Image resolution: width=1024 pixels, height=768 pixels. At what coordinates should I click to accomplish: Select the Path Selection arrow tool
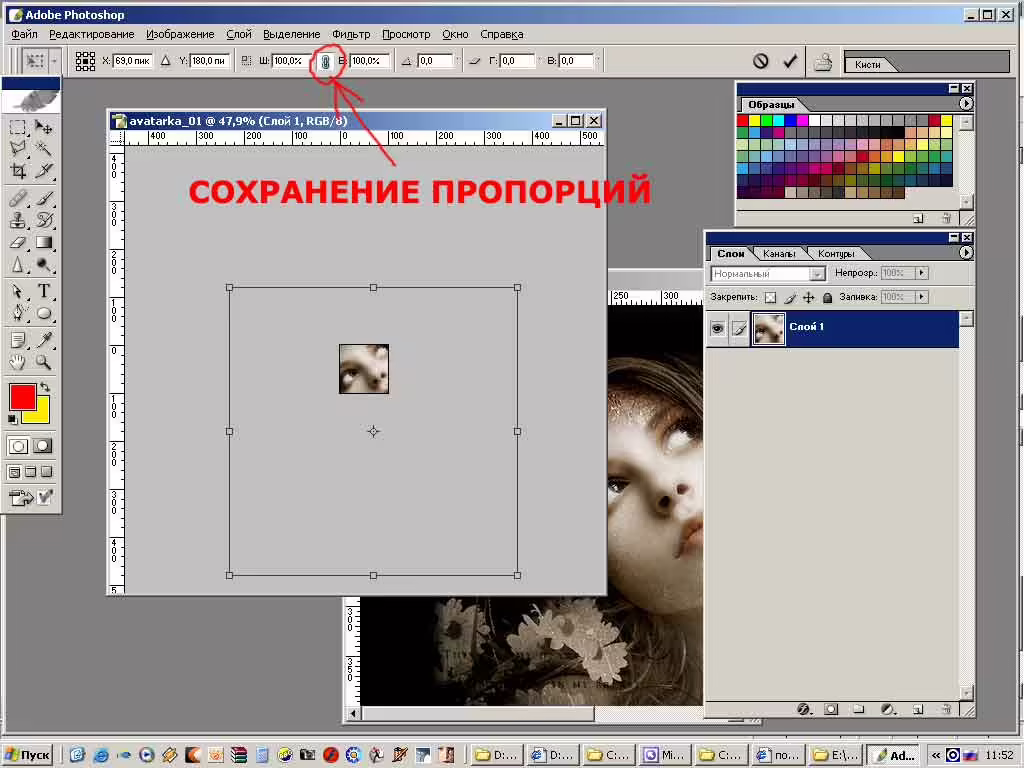click(x=18, y=291)
